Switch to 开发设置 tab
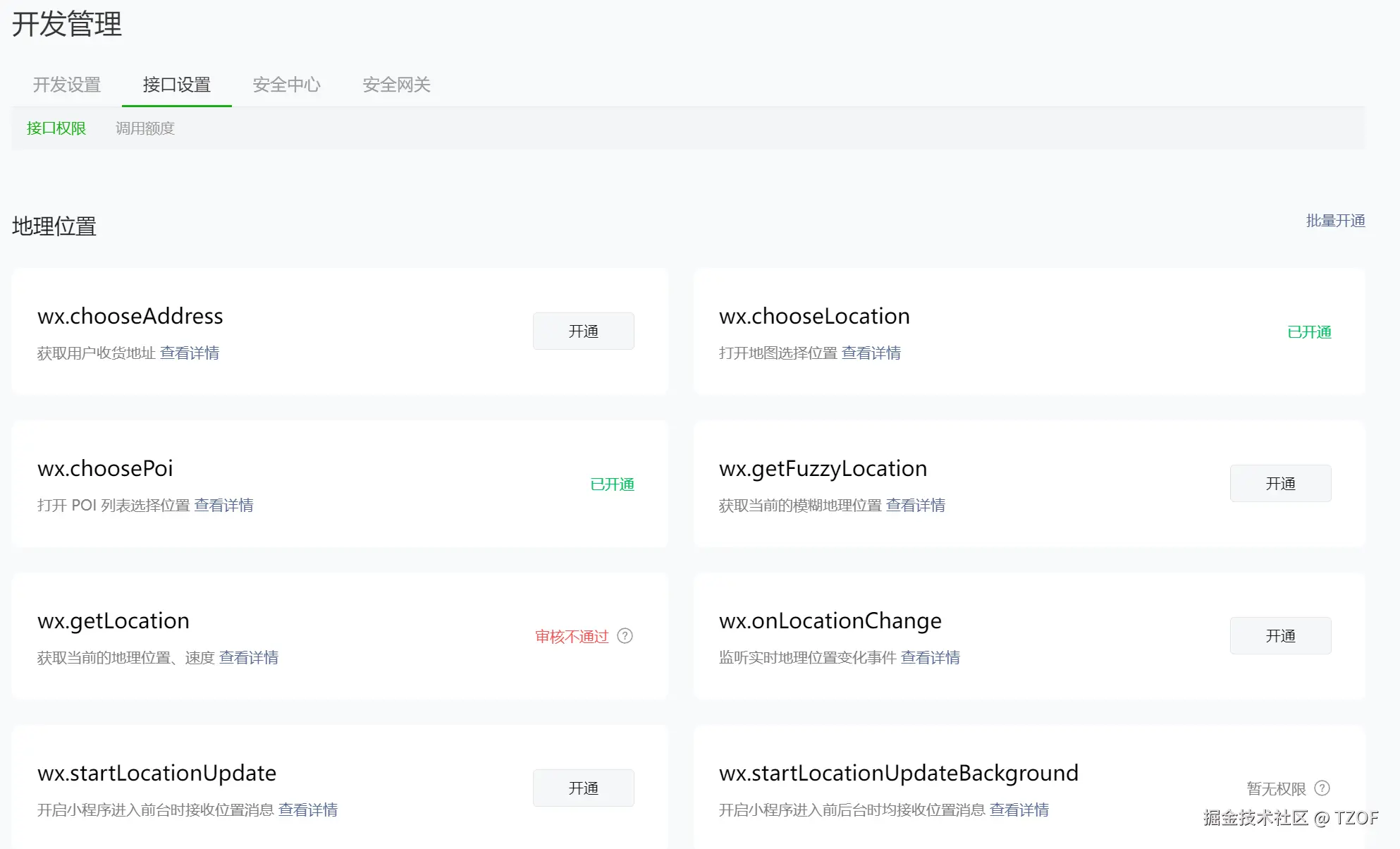 [x=67, y=85]
